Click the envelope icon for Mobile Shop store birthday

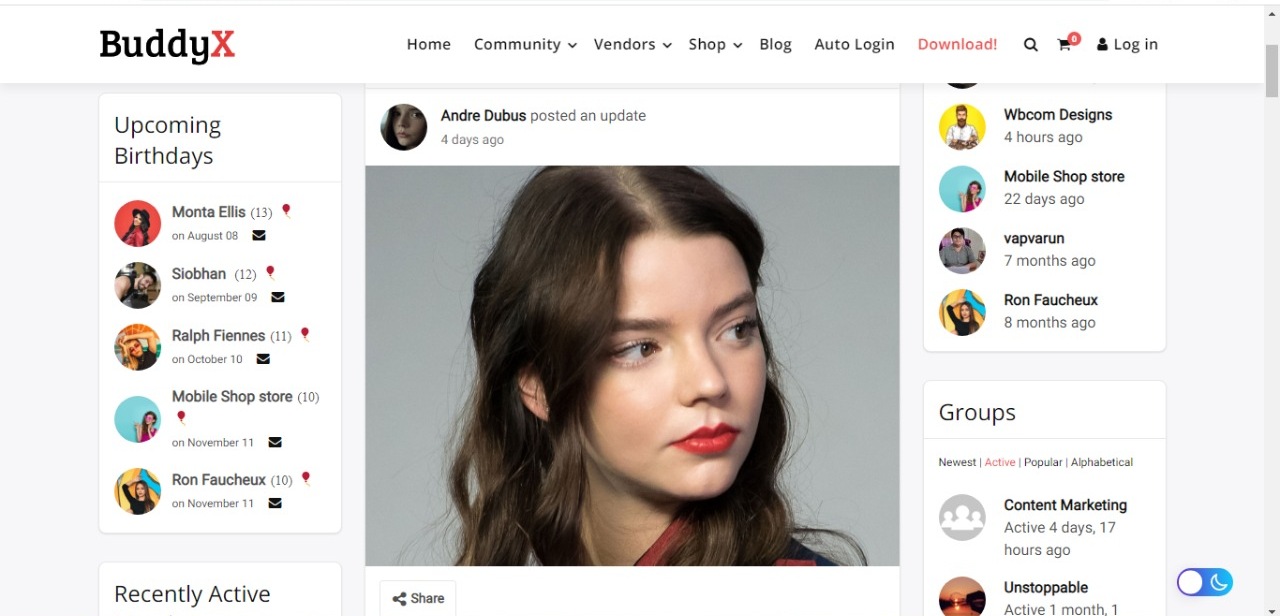[x=275, y=442]
